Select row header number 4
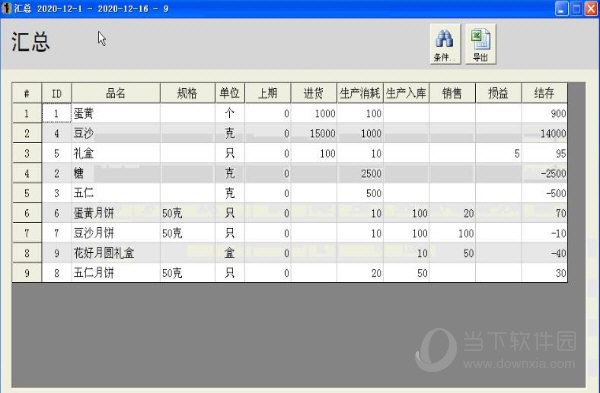Viewport: 600px width, 393px height. tap(27, 173)
